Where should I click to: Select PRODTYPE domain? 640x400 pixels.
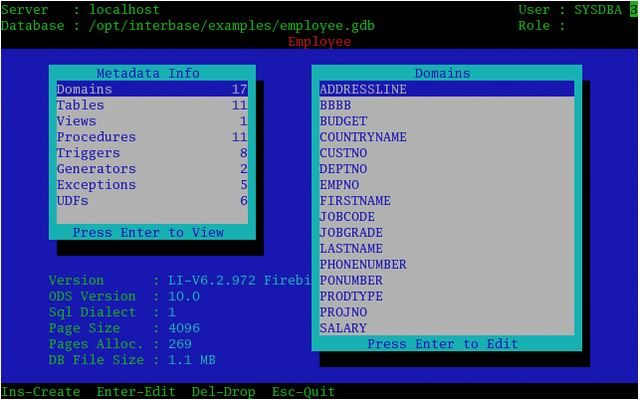pyautogui.click(x=447, y=296)
